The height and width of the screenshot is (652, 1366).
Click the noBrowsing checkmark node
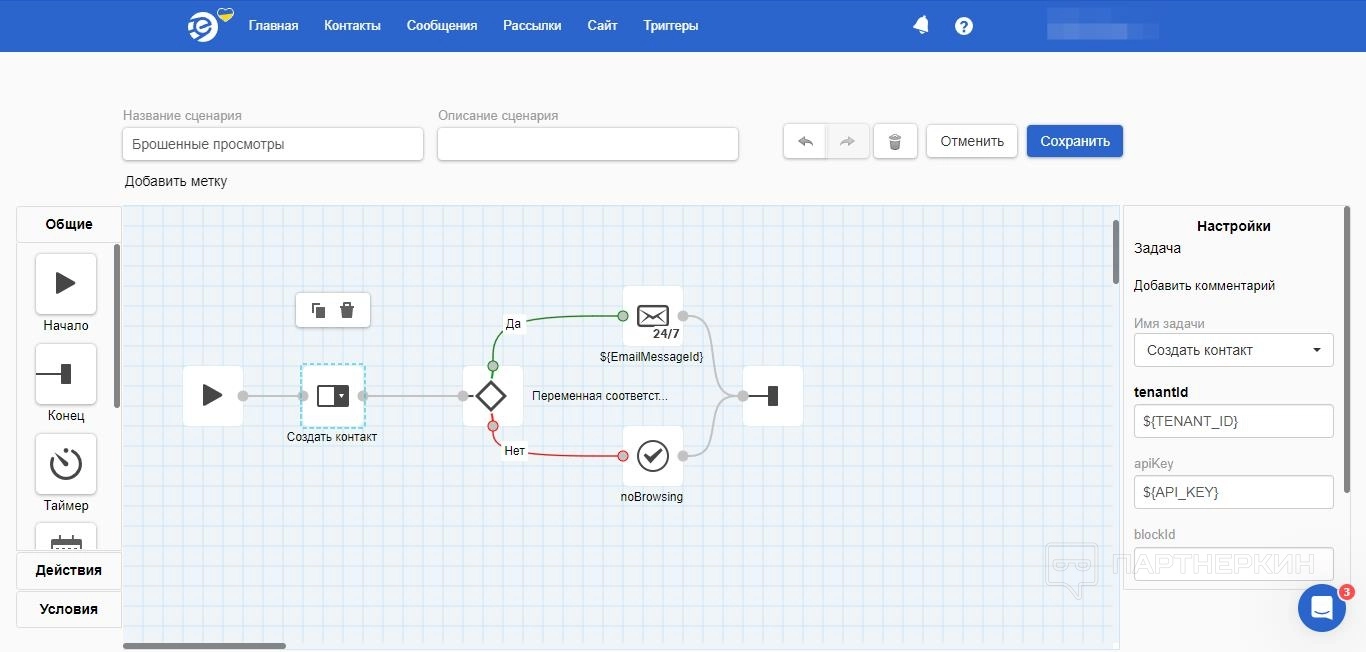point(653,456)
